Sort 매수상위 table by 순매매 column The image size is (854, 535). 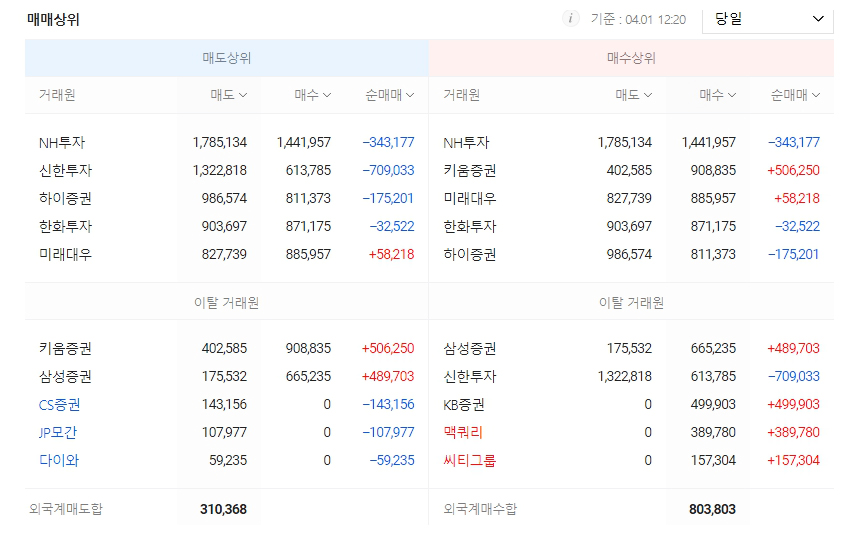pyautogui.click(x=795, y=95)
